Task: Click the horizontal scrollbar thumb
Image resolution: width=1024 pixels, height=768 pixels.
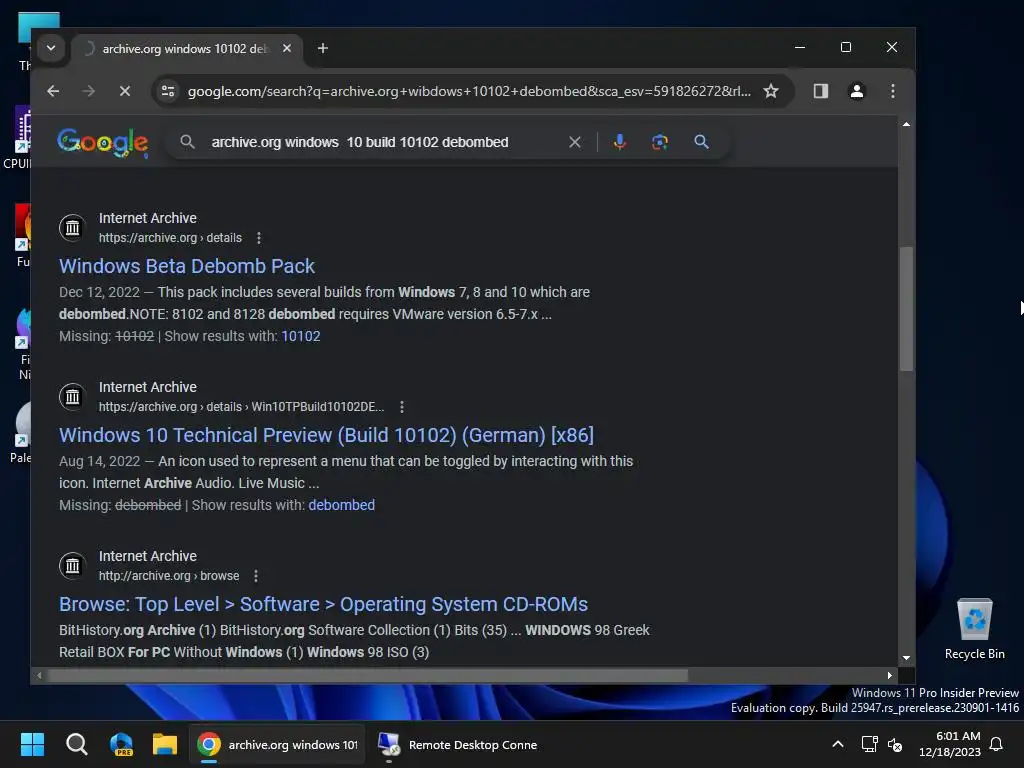Action: click(368, 675)
